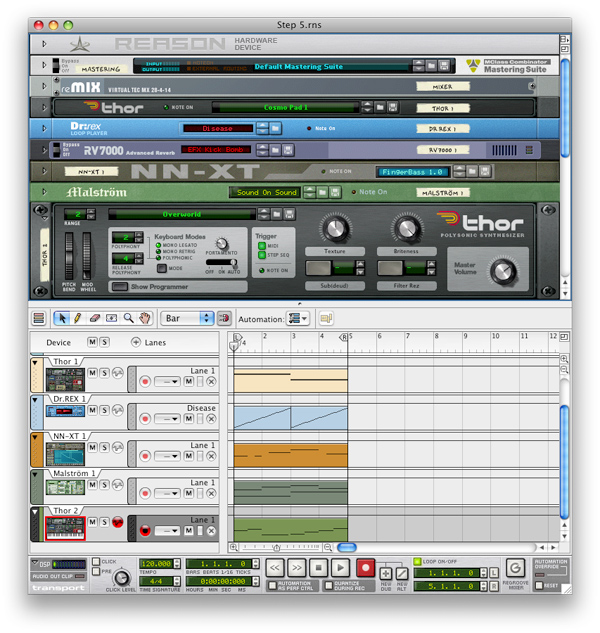Click the Fast Forward transport button

click(x=296, y=568)
